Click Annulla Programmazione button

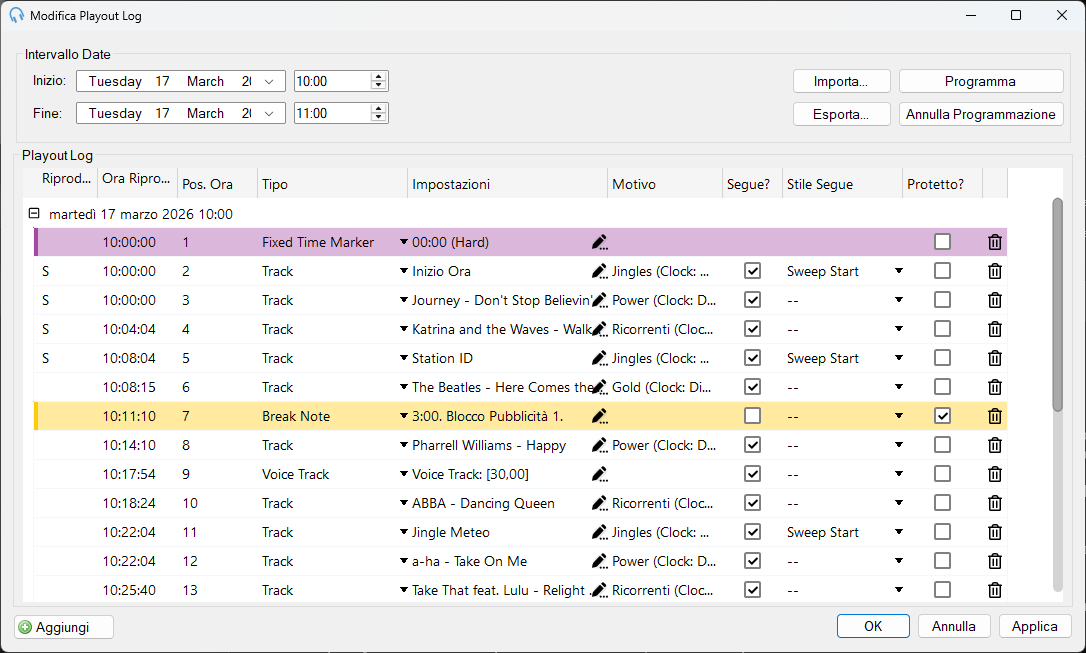coord(981,114)
